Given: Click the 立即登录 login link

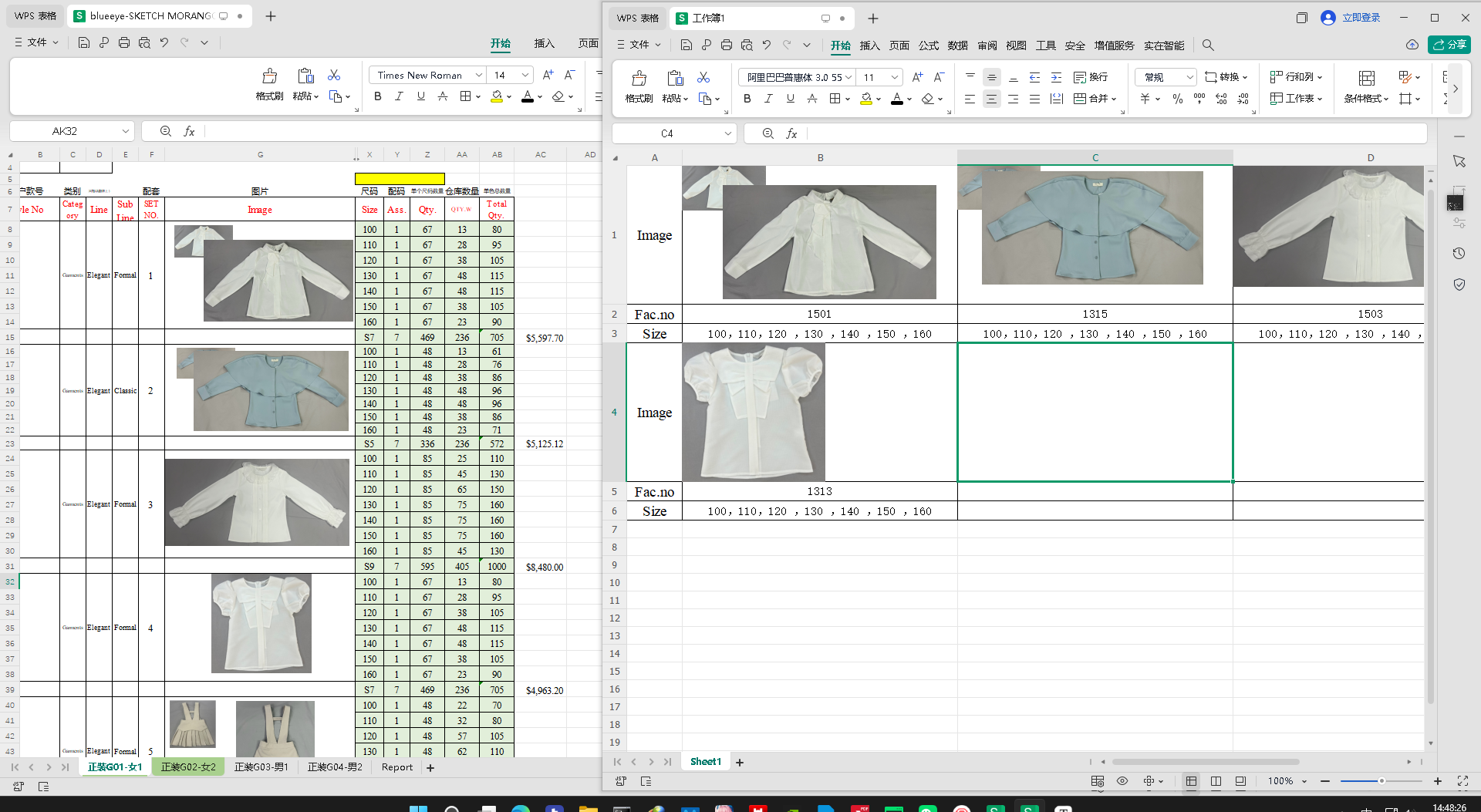Looking at the screenshot, I should (x=1361, y=18).
